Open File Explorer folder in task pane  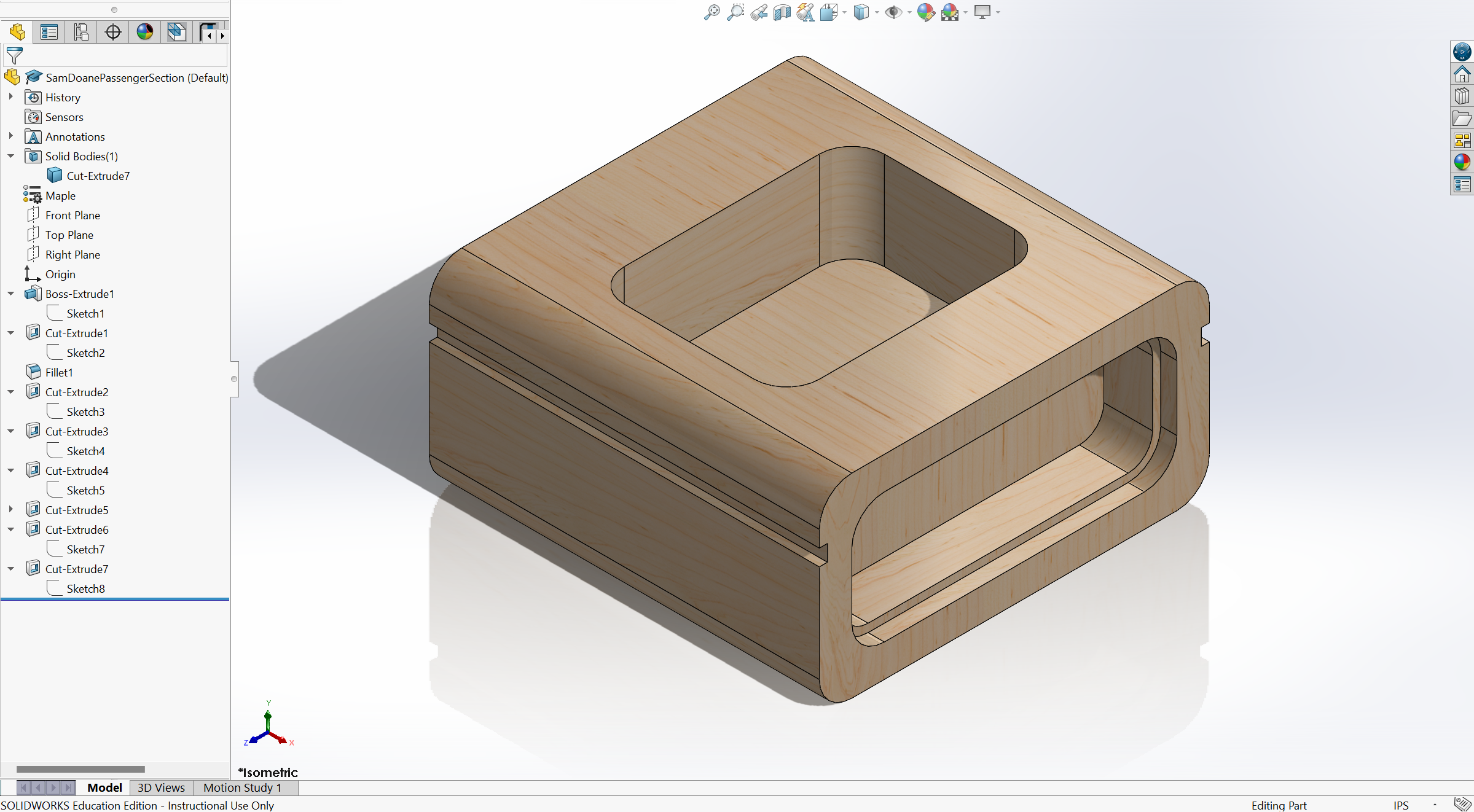pos(1462,119)
